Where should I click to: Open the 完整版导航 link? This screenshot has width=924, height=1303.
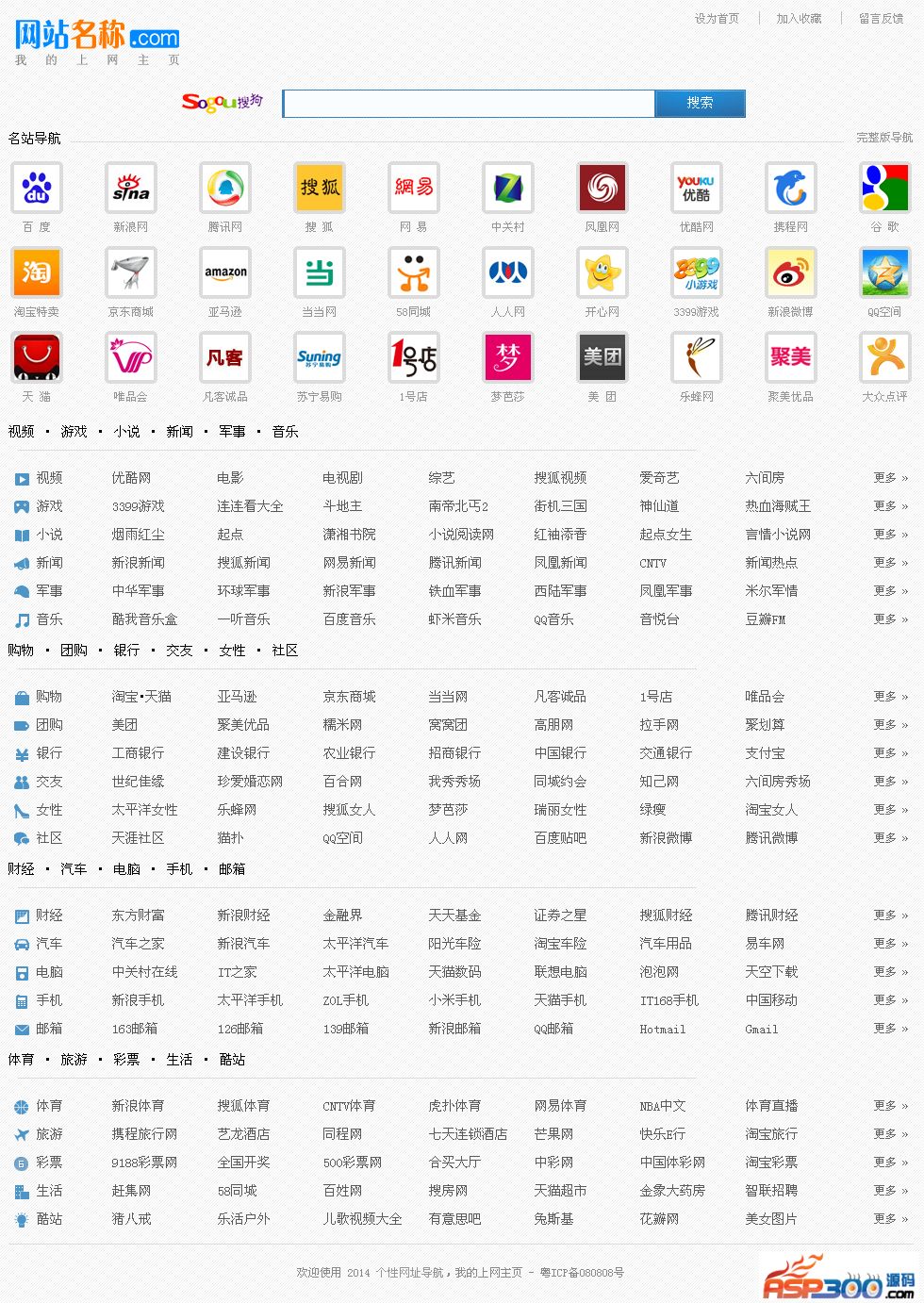coord(884,138)
